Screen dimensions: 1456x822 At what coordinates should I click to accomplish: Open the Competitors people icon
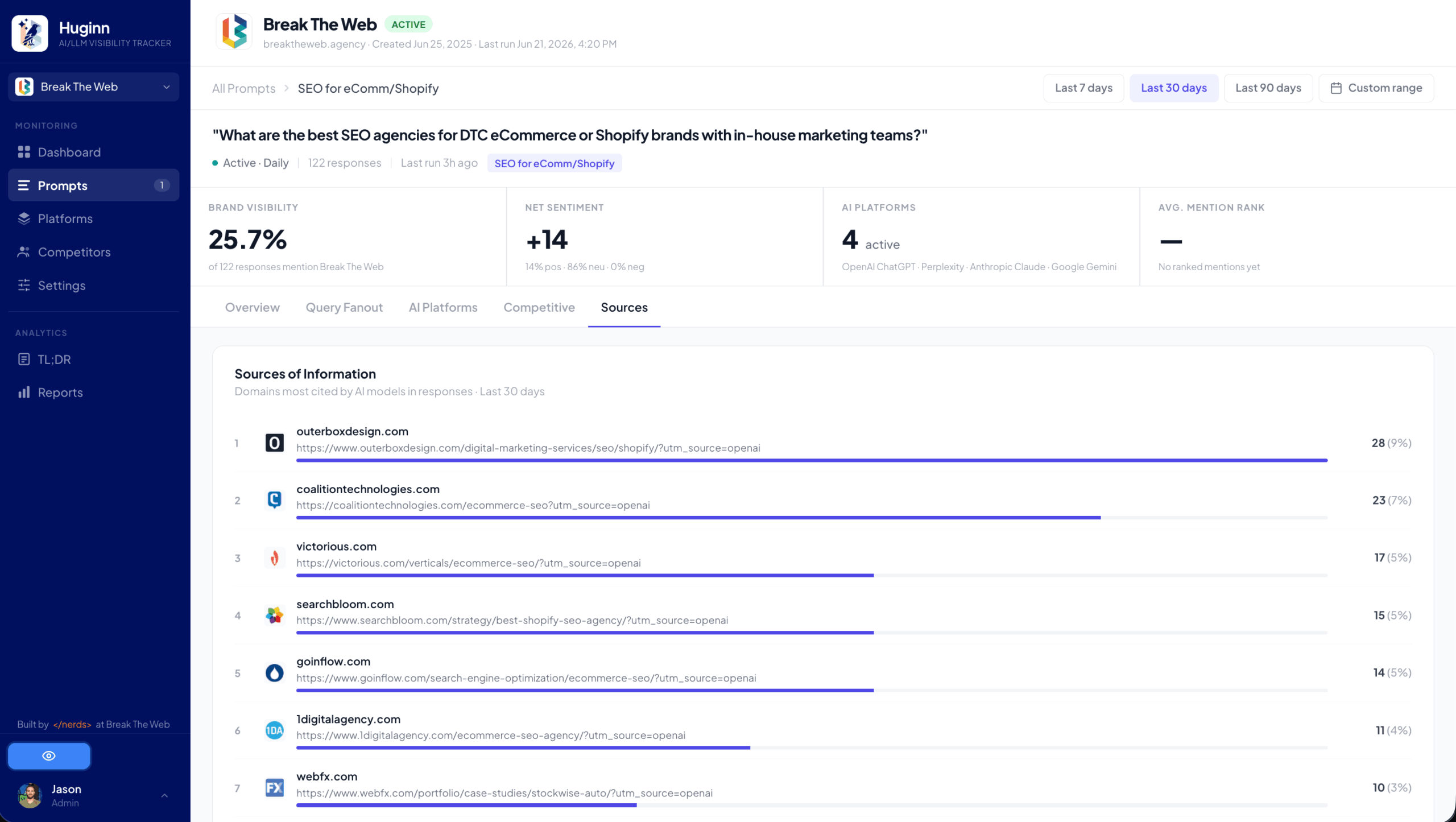[24, 252]
